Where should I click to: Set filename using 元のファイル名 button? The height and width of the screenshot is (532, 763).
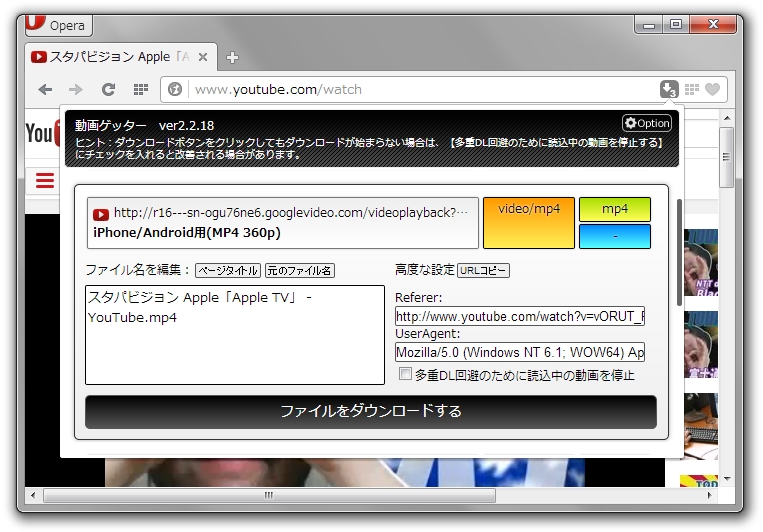(x=300, y=271)
